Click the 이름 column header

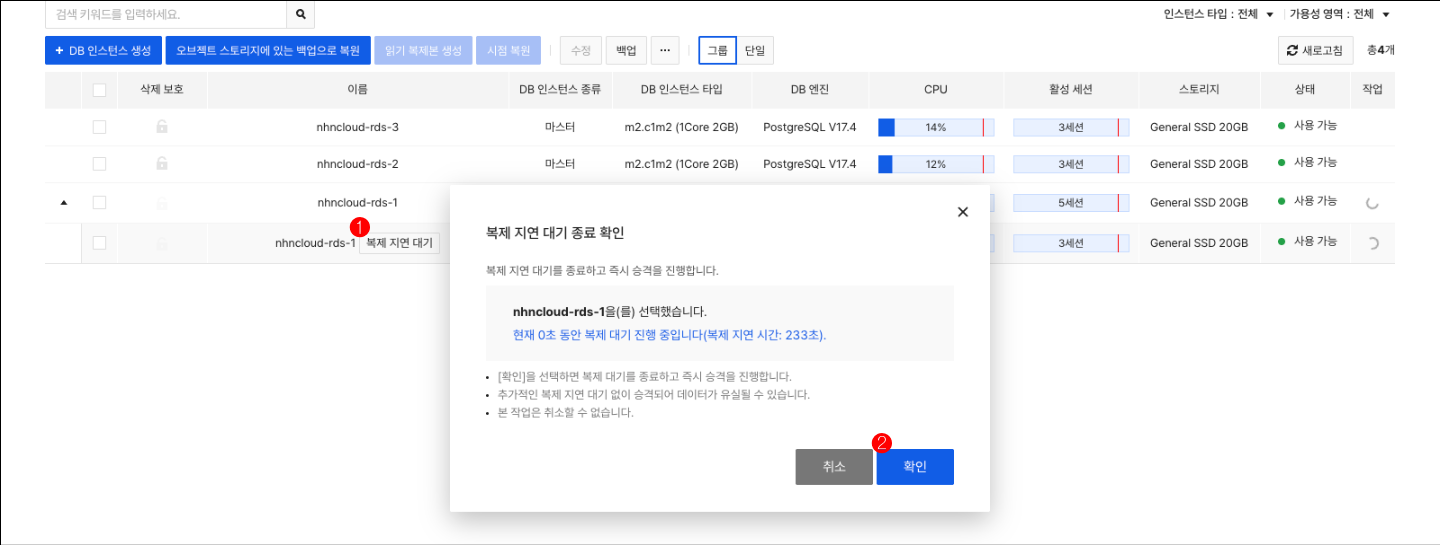point(357,90)
